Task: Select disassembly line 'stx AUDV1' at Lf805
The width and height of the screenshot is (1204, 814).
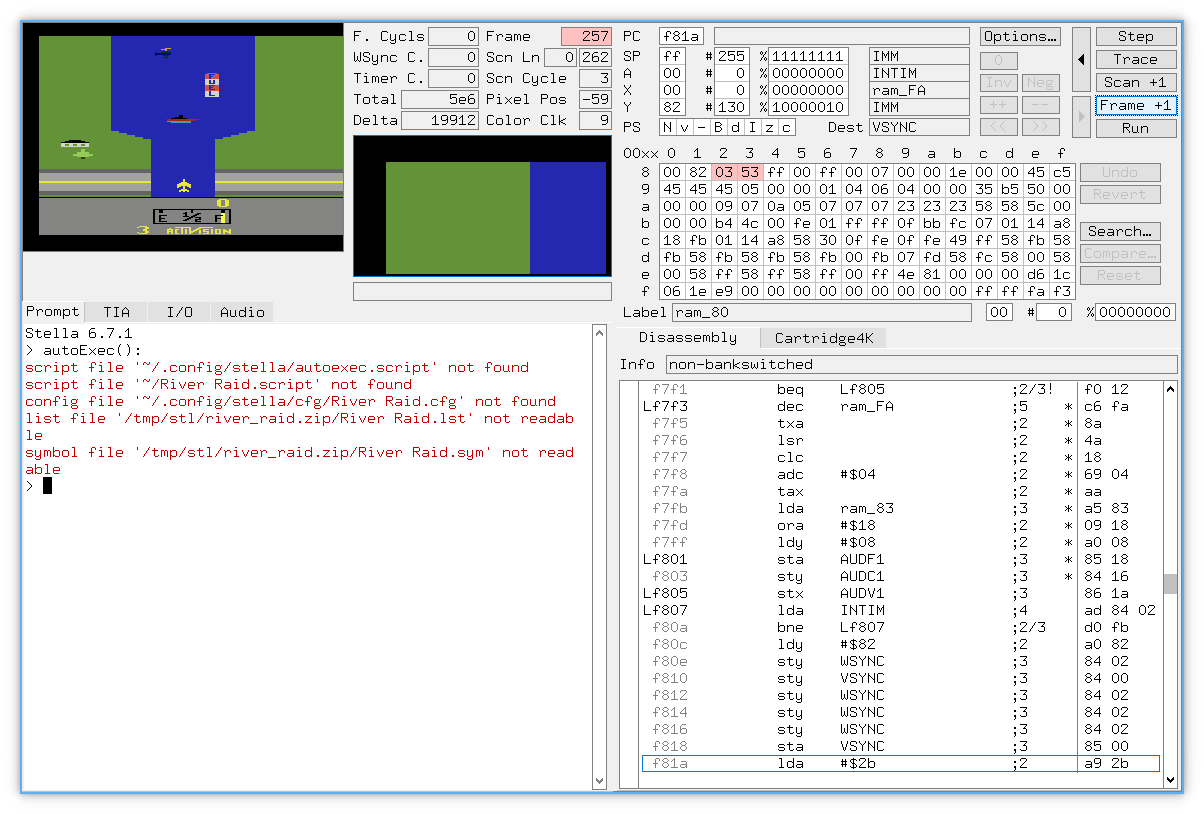Action: [x=900, y=593]
